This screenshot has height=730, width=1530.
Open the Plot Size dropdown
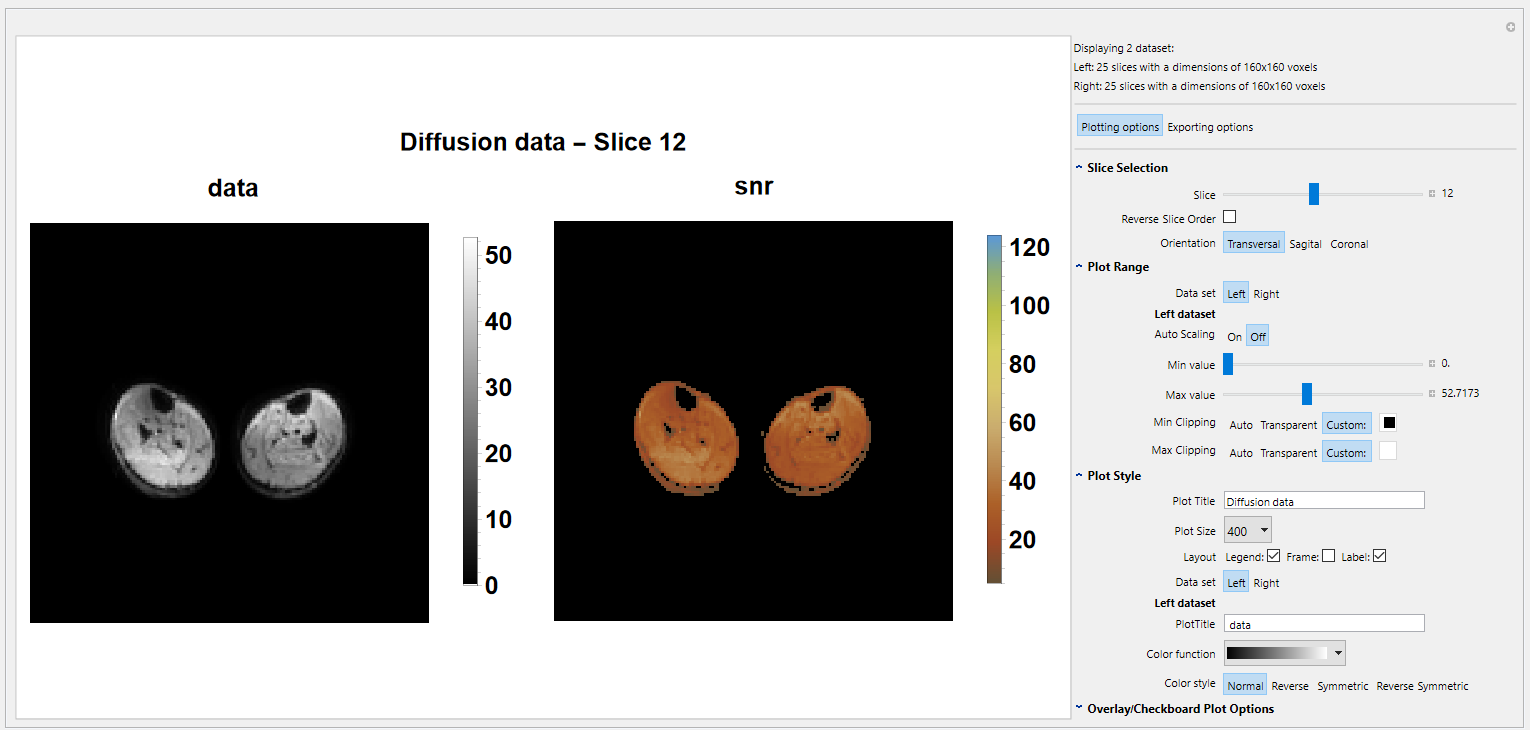[1248, 531]
